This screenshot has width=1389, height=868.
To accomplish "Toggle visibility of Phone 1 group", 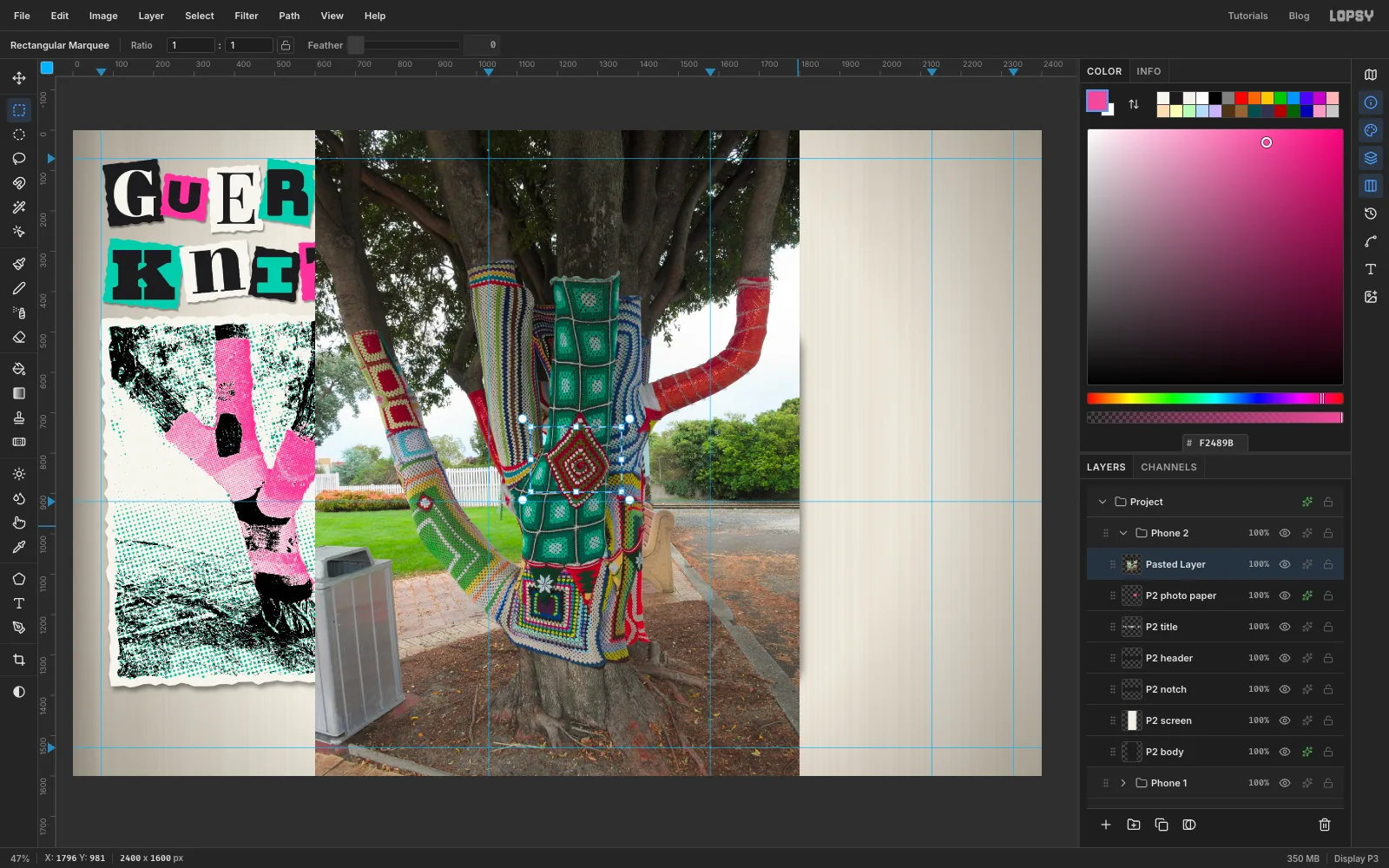I will point(1285,783).
